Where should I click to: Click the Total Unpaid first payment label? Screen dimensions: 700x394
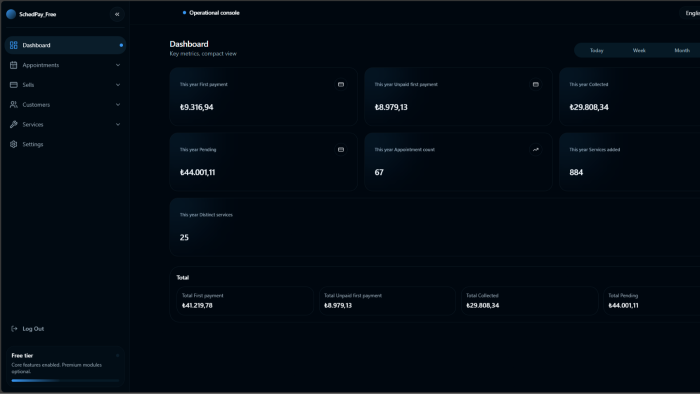353,295
